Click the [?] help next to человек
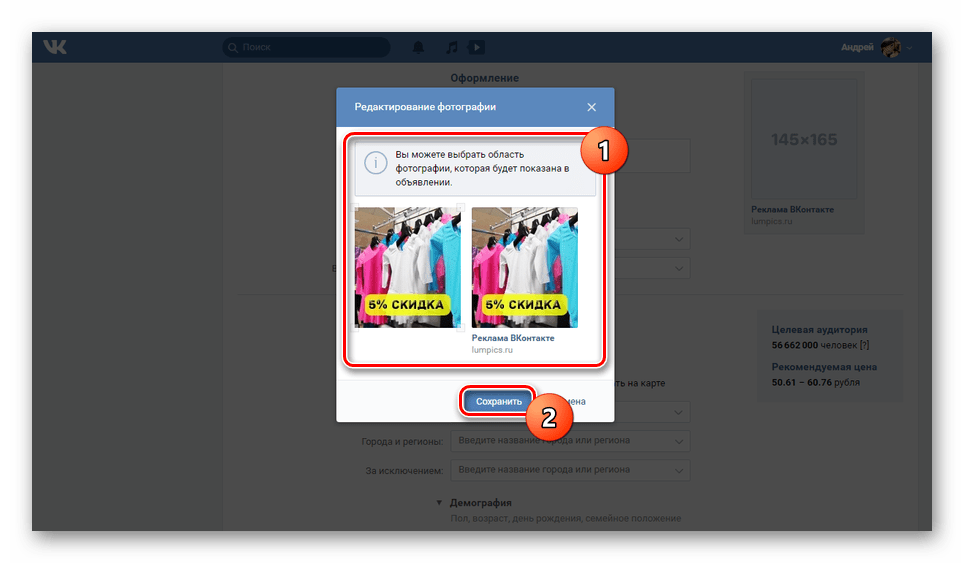 (x=864, y=345)
